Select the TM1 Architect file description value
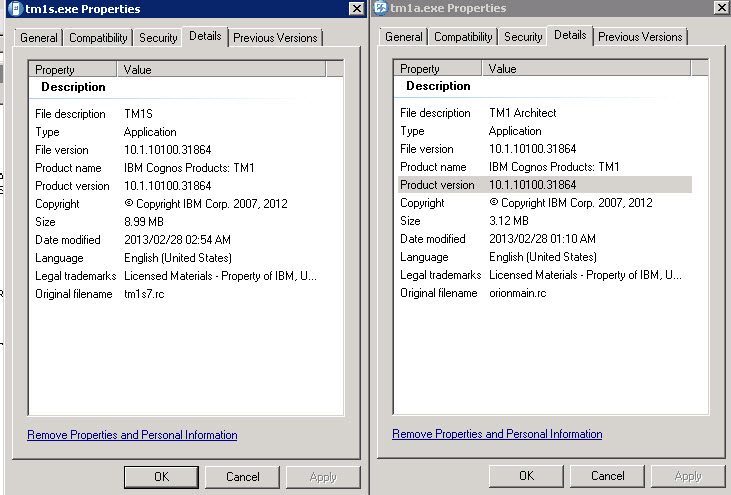731x495 pixels. tap(523, 113)
